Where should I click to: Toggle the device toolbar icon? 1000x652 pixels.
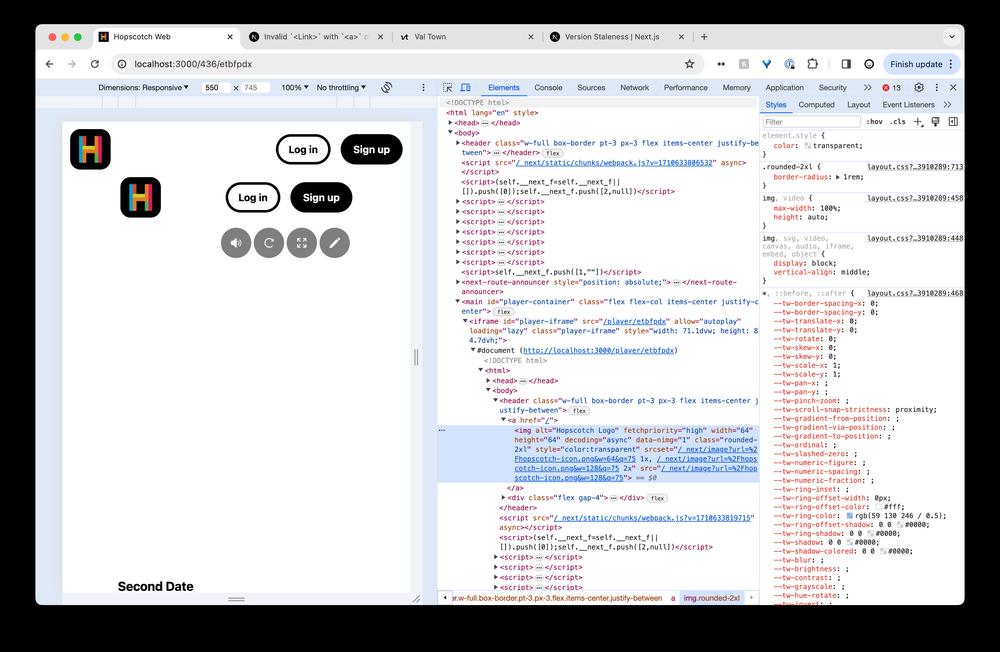coord(466,87)
